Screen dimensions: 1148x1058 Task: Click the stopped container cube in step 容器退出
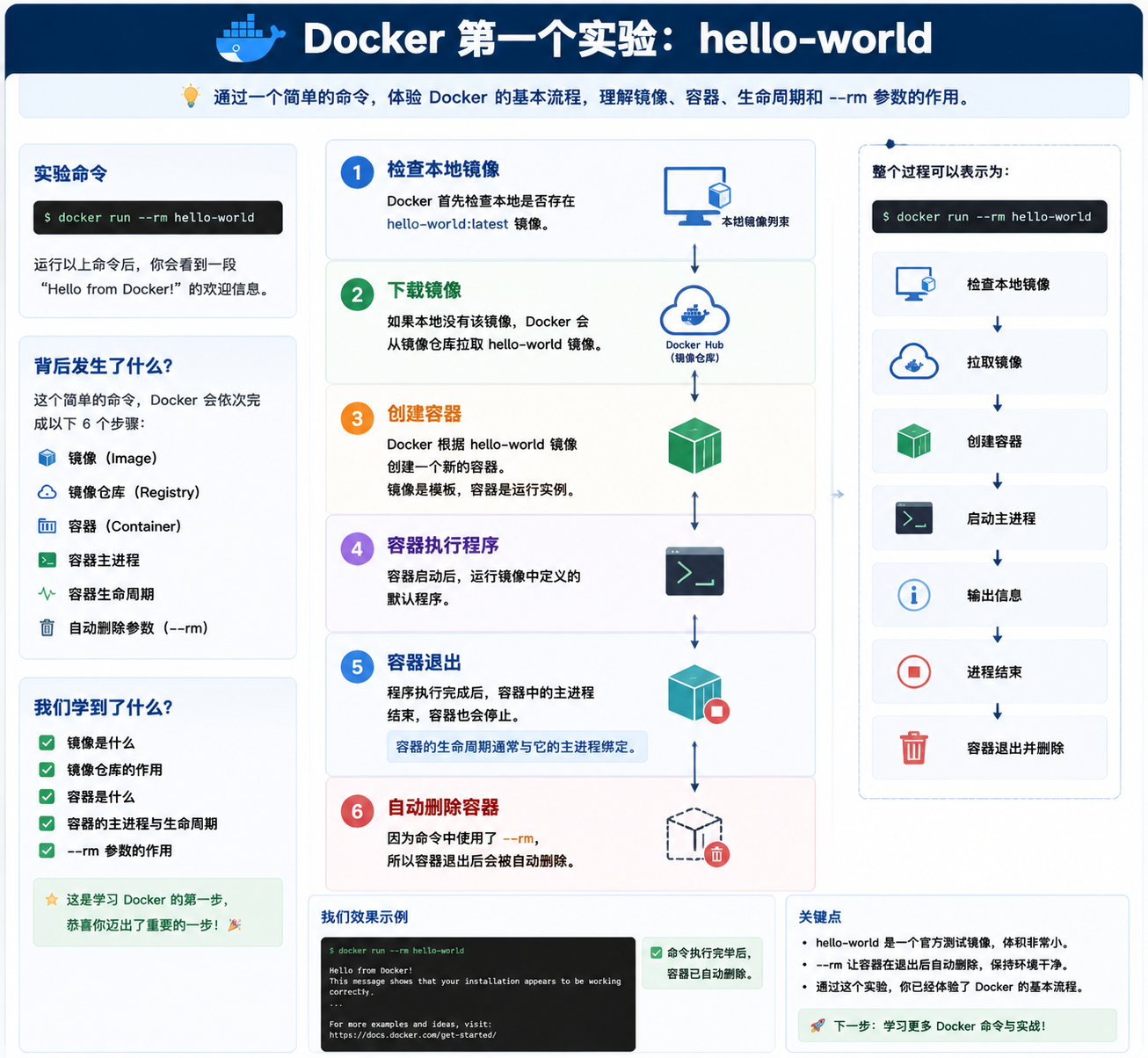[698, 694]
